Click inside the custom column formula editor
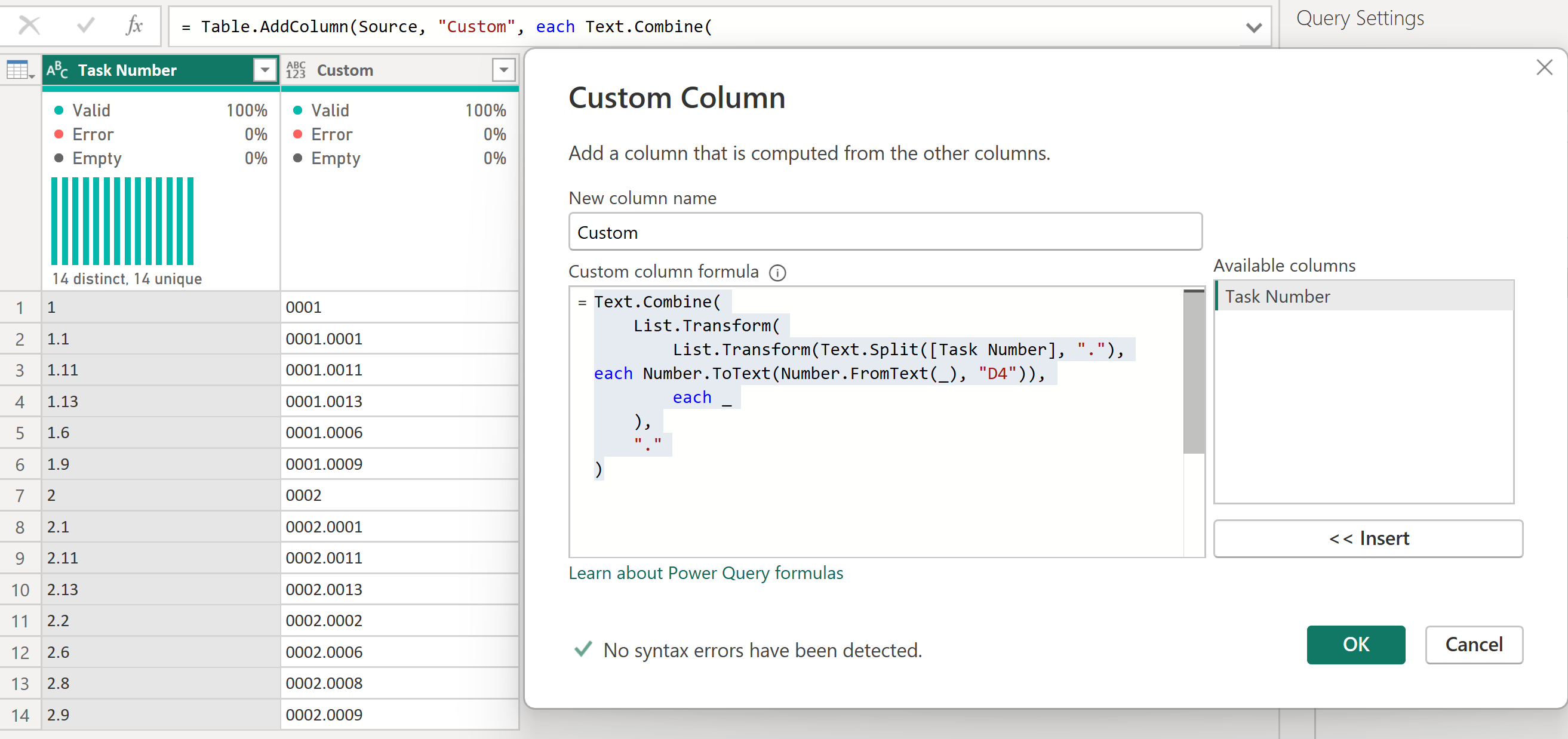 877,421
